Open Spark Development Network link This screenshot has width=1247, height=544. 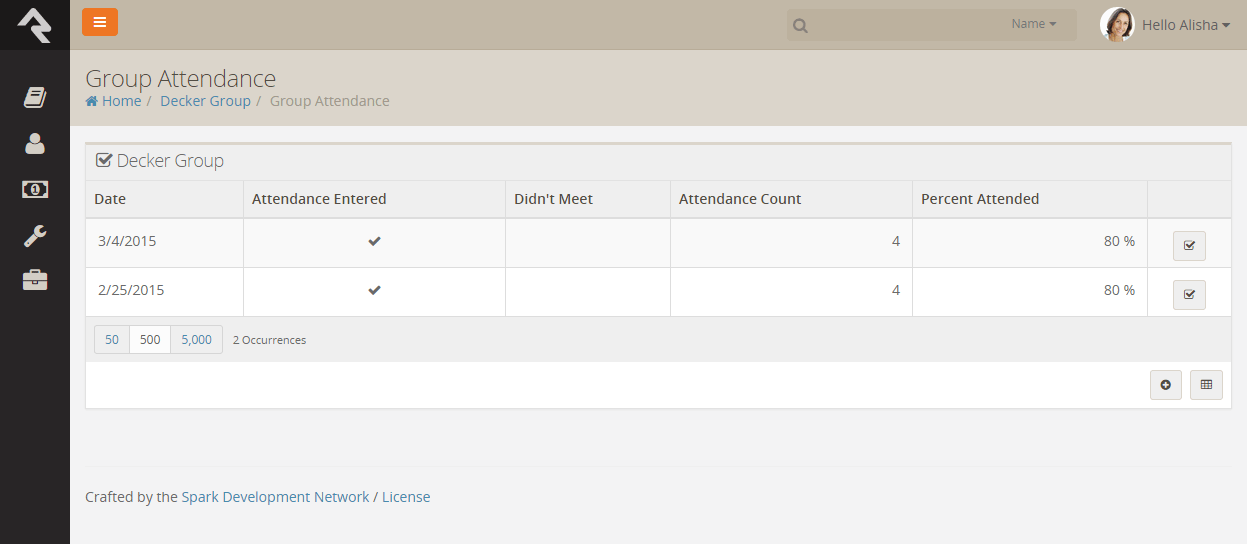(275, 497)
